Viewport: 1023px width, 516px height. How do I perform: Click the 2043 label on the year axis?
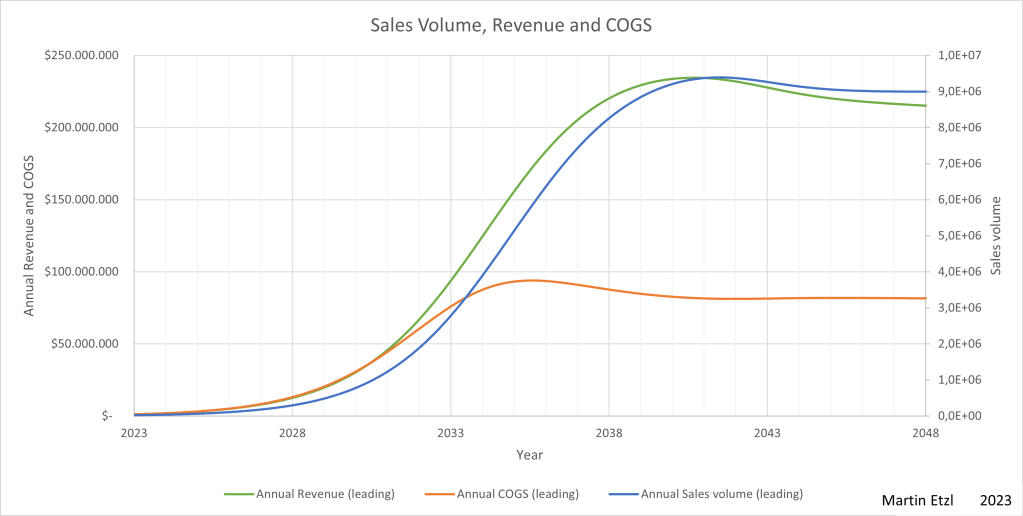coord(767,434)
